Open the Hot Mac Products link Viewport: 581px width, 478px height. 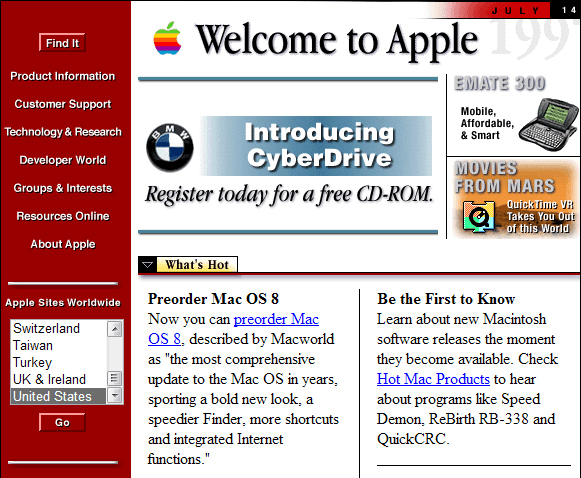pyautogui.click(x=433, y=379)
